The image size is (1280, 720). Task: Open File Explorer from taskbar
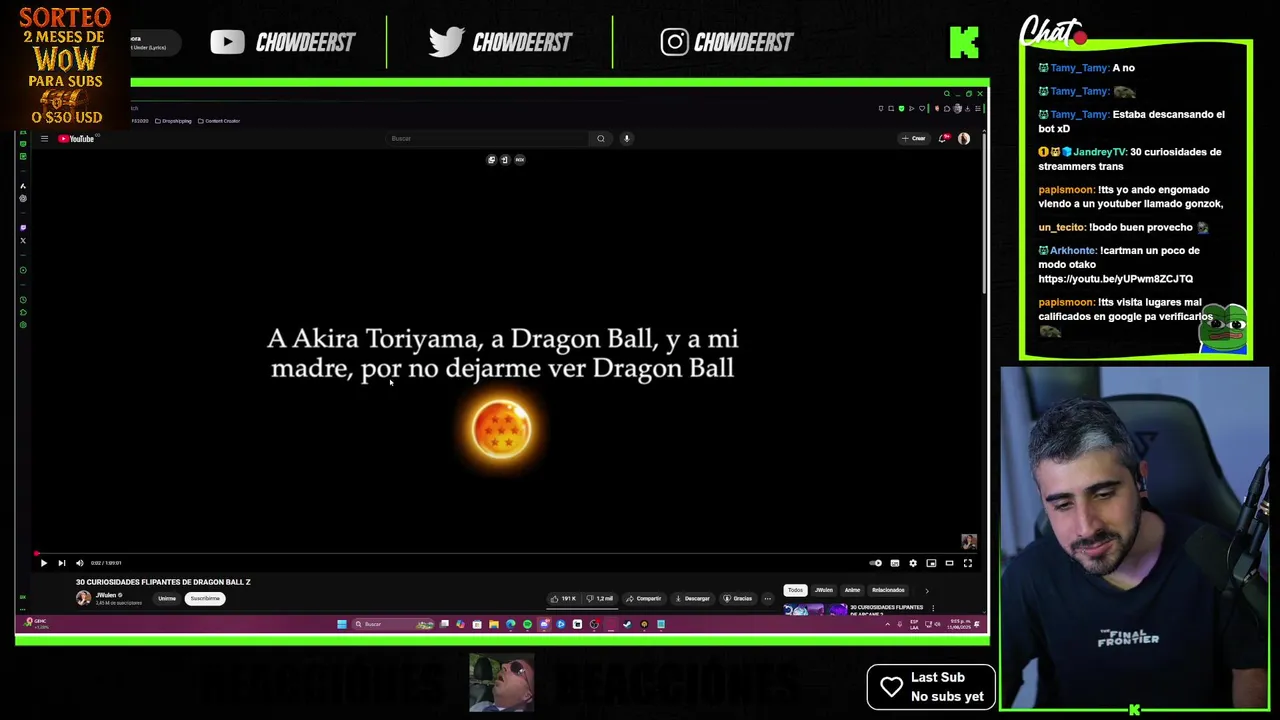494,624
